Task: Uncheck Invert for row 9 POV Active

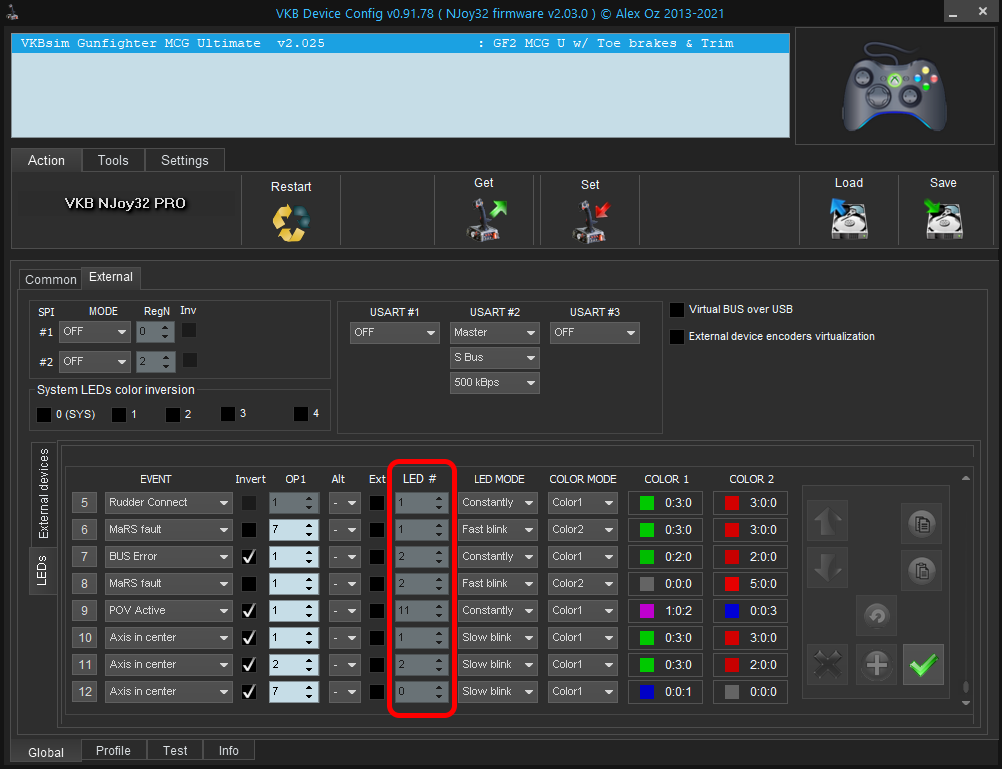Action: coord(249,611)
